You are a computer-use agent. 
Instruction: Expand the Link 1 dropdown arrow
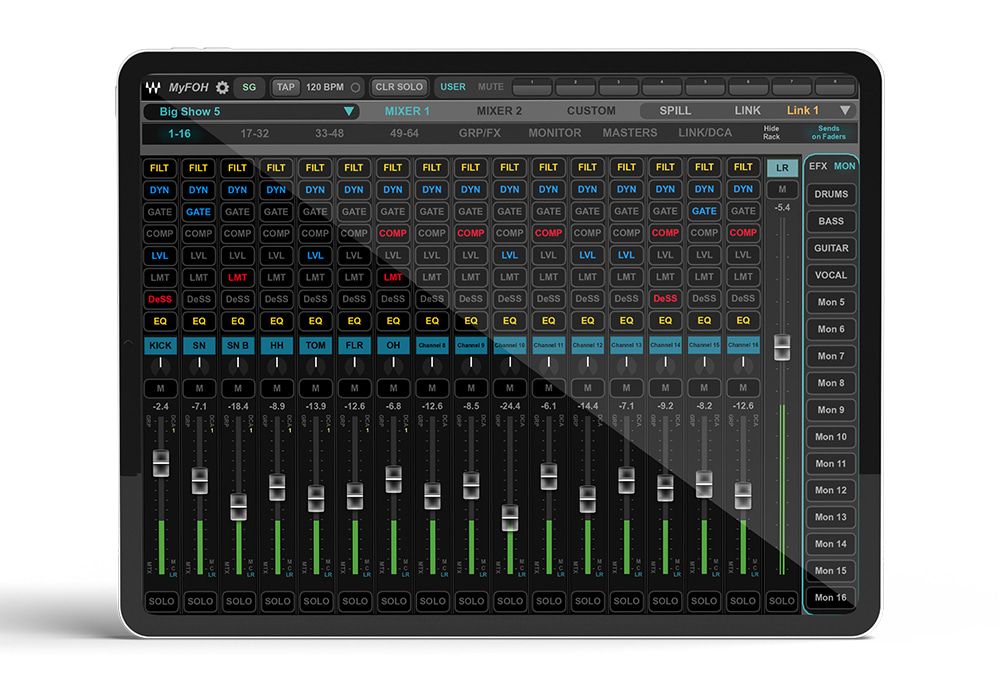tap(845, 111)
